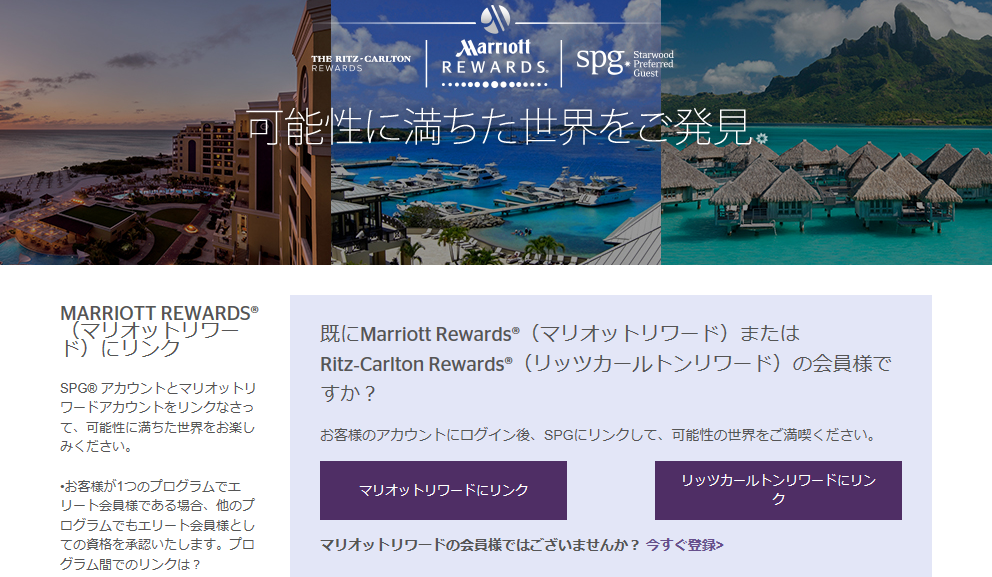Click the Marriott M emblem above the logos

[495, 18]
